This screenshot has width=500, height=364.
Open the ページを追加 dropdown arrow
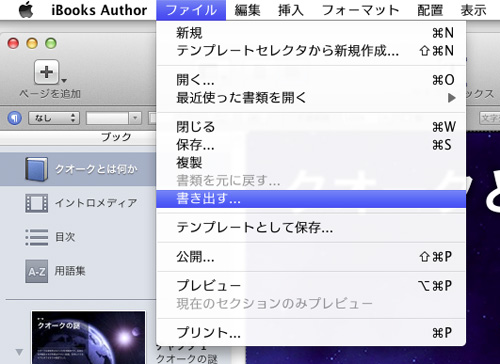click(x=64, y=80)
